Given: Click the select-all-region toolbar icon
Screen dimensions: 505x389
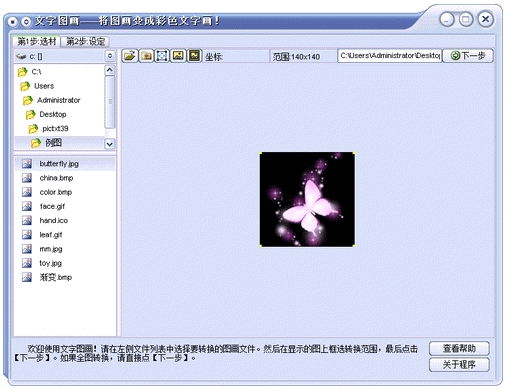Looking at the screenshot, I should click(162, 56).
